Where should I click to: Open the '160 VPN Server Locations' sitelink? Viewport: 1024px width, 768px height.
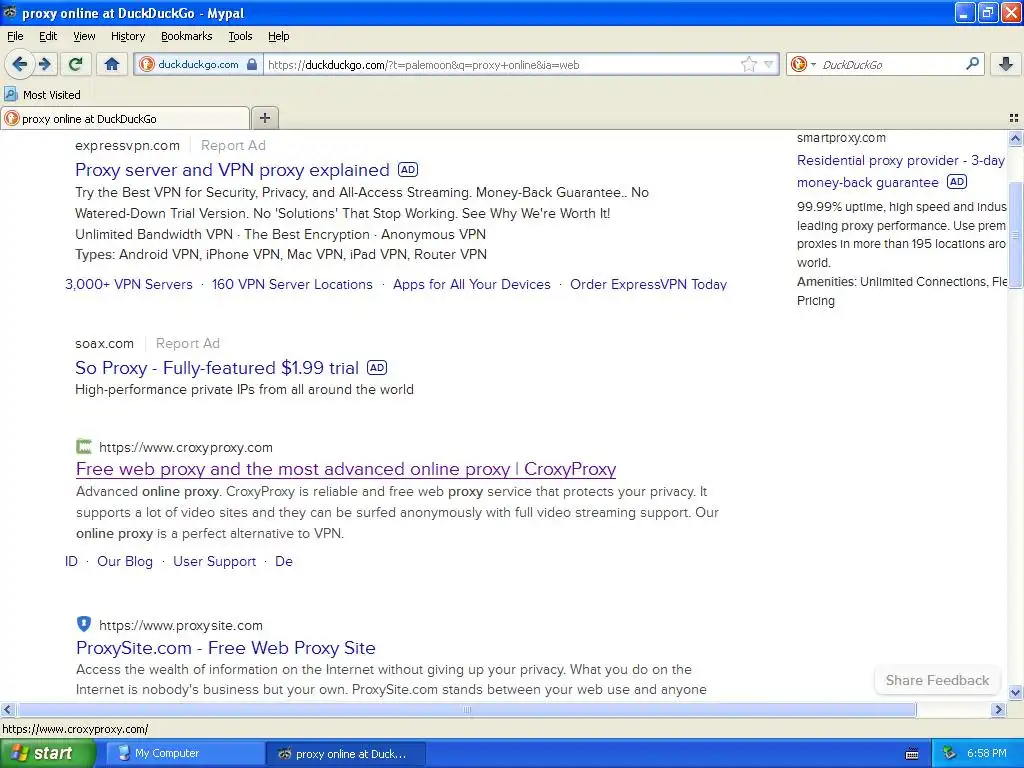[292, 284]
